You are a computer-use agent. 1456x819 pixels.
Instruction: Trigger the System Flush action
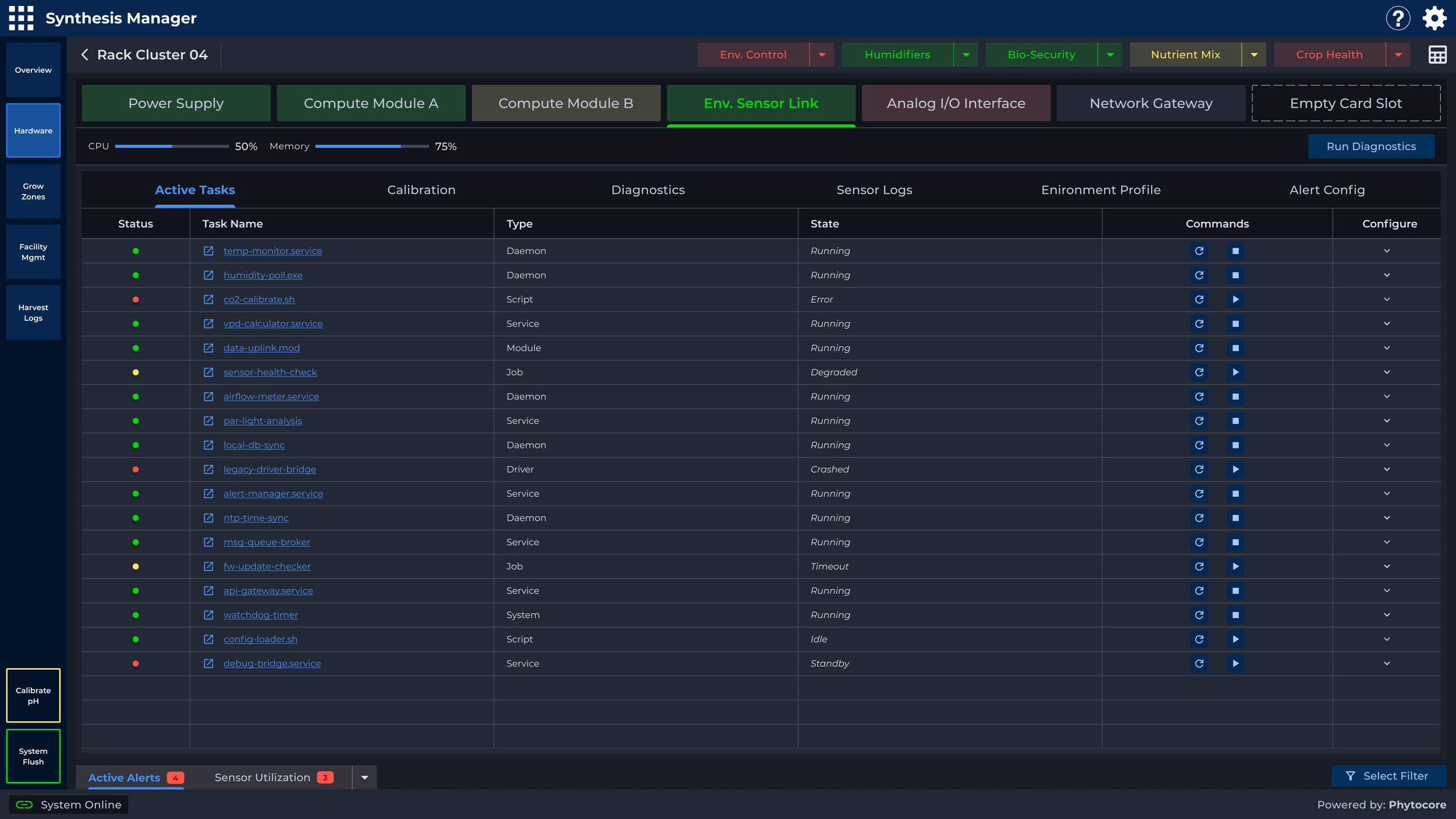pos(33,756)
